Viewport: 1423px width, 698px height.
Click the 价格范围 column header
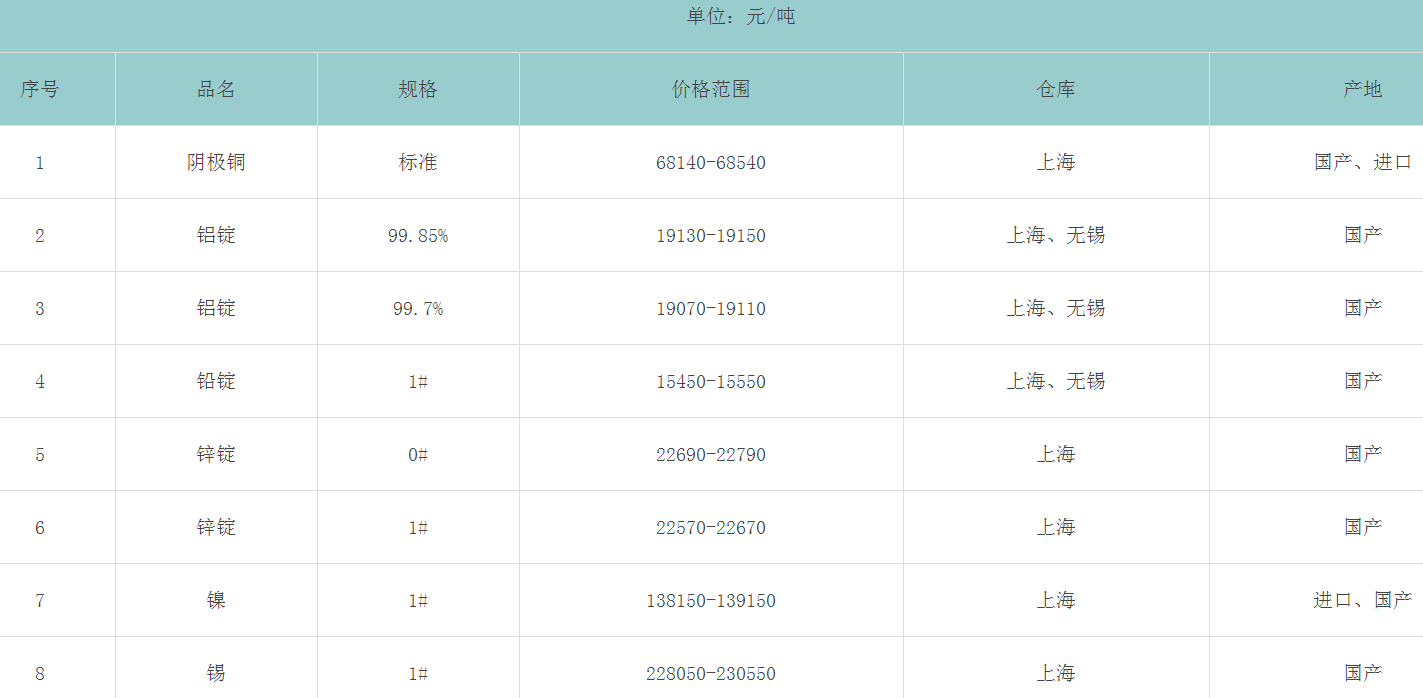(x=711, y=89)
